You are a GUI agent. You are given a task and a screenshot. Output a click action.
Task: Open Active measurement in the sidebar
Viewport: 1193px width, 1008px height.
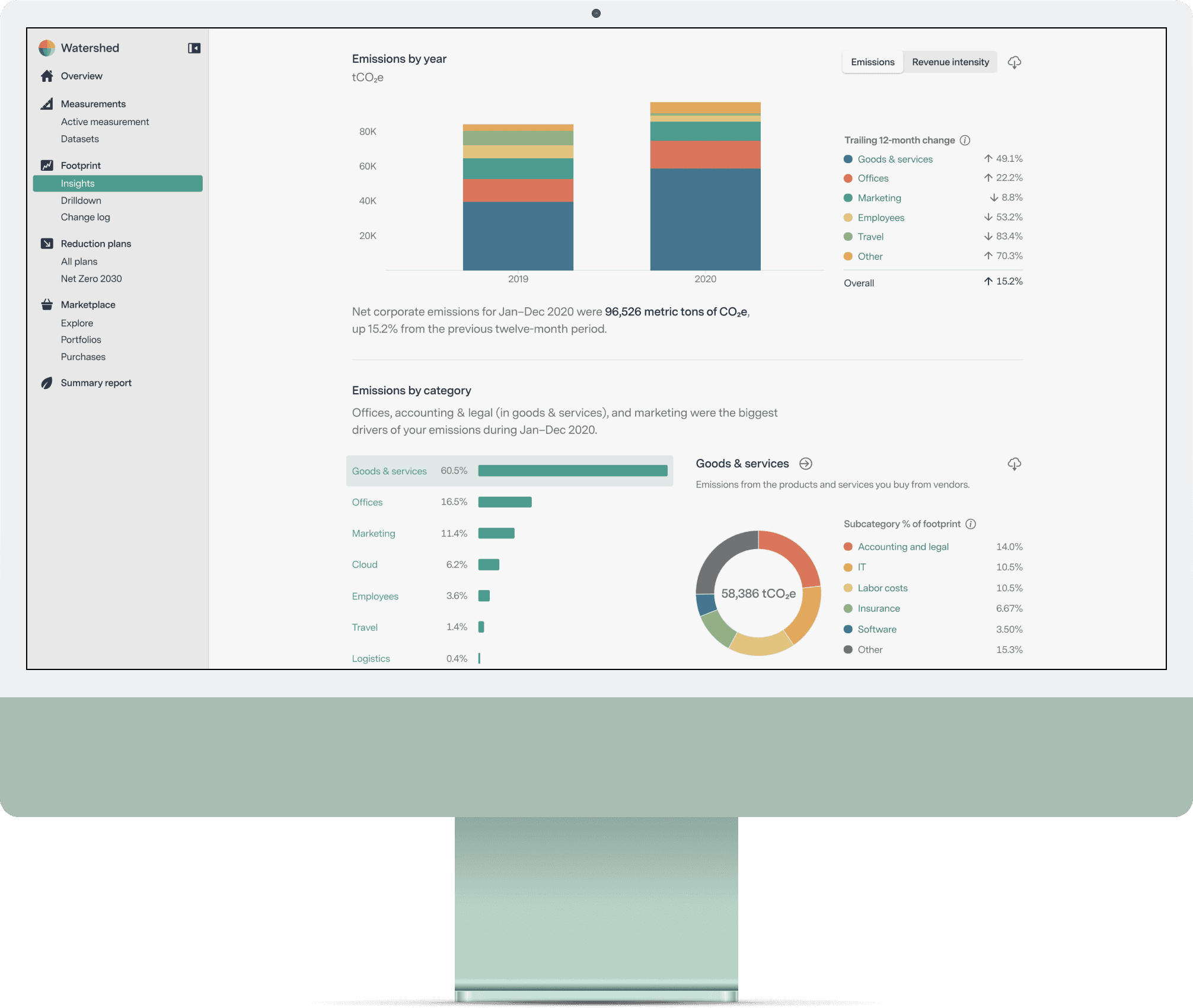(x=105, y=122)
